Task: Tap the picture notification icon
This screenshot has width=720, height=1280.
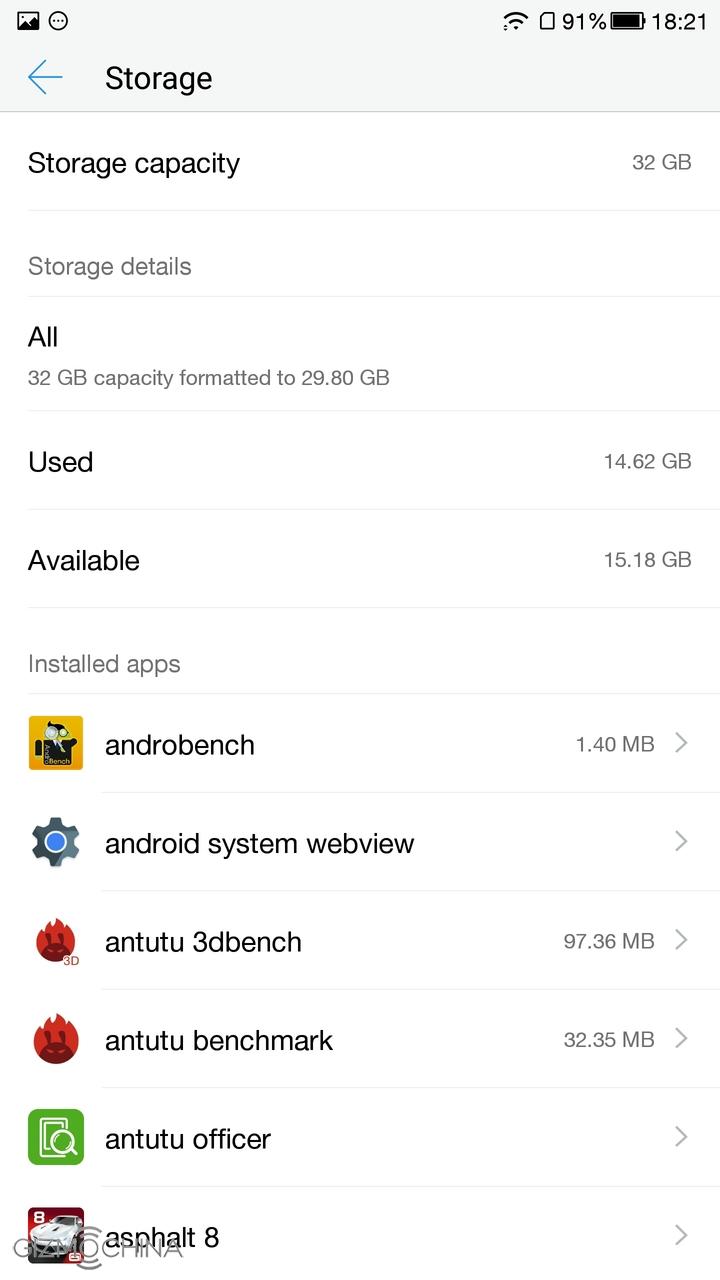Action: [x=28, y=21]
